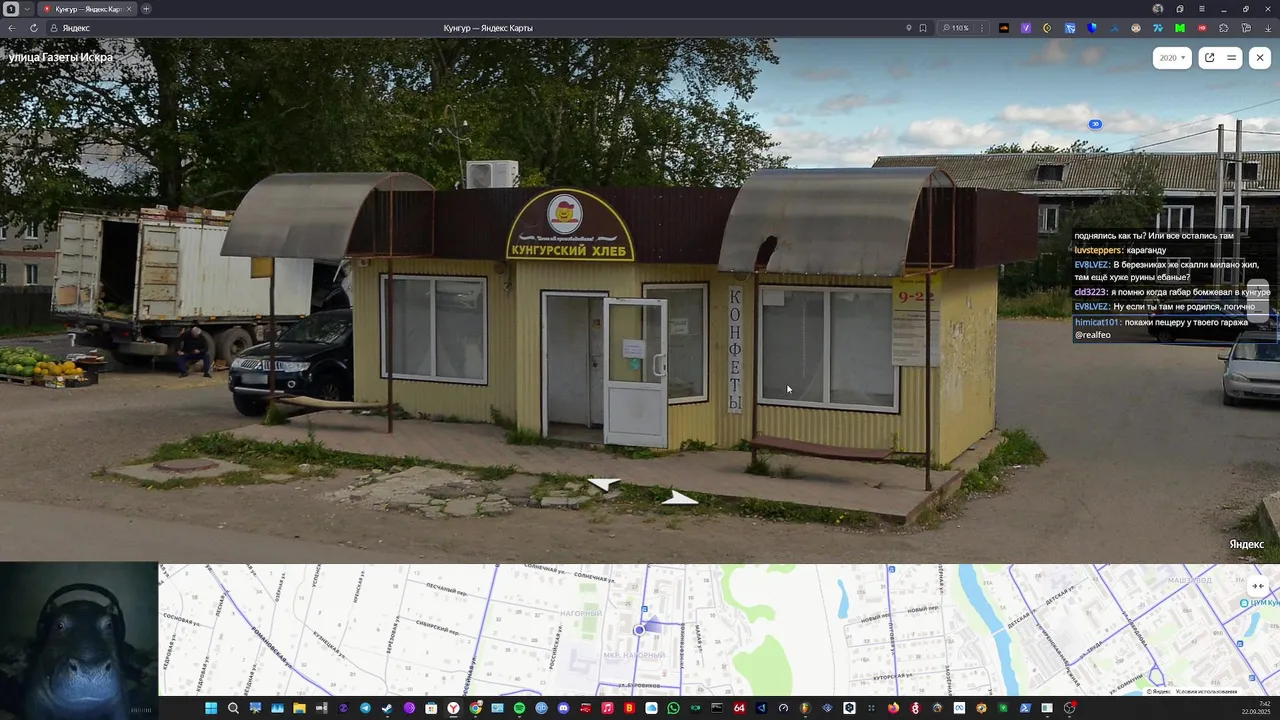Click the SoundCloud extension icon
Image resolution: width=1280 pixels, height=720 pixels.
1004,28
